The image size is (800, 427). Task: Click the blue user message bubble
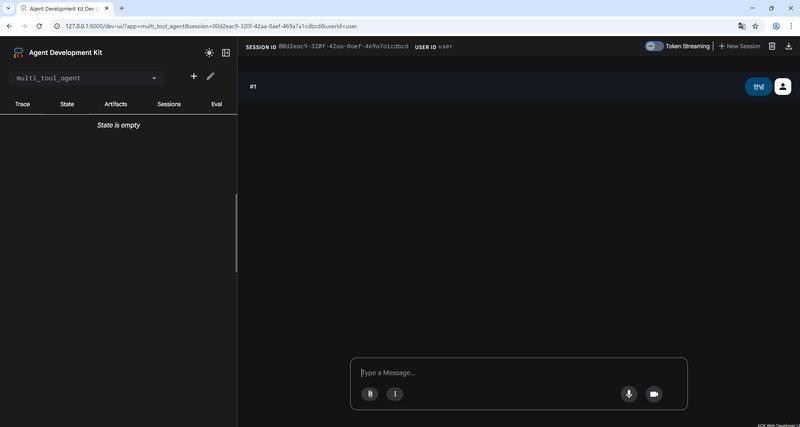[758, 87]
